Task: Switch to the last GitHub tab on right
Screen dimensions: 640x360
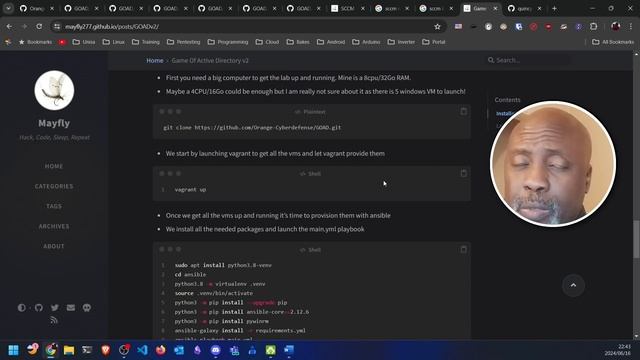Action: (525, 8)
